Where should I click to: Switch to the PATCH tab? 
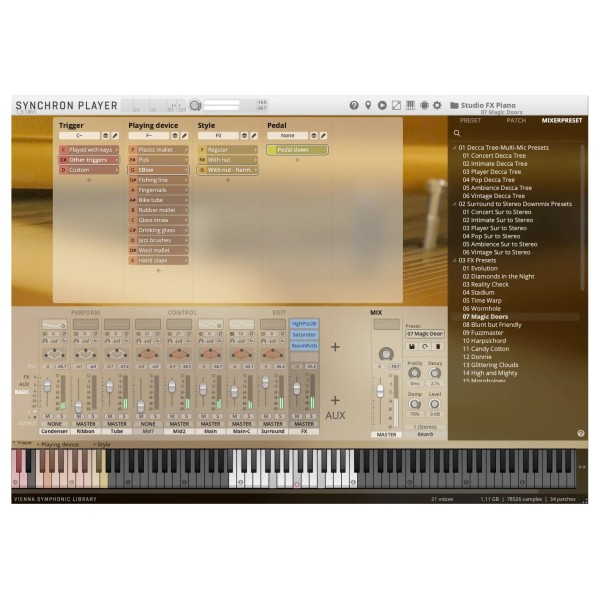click(x=516, y=121)
